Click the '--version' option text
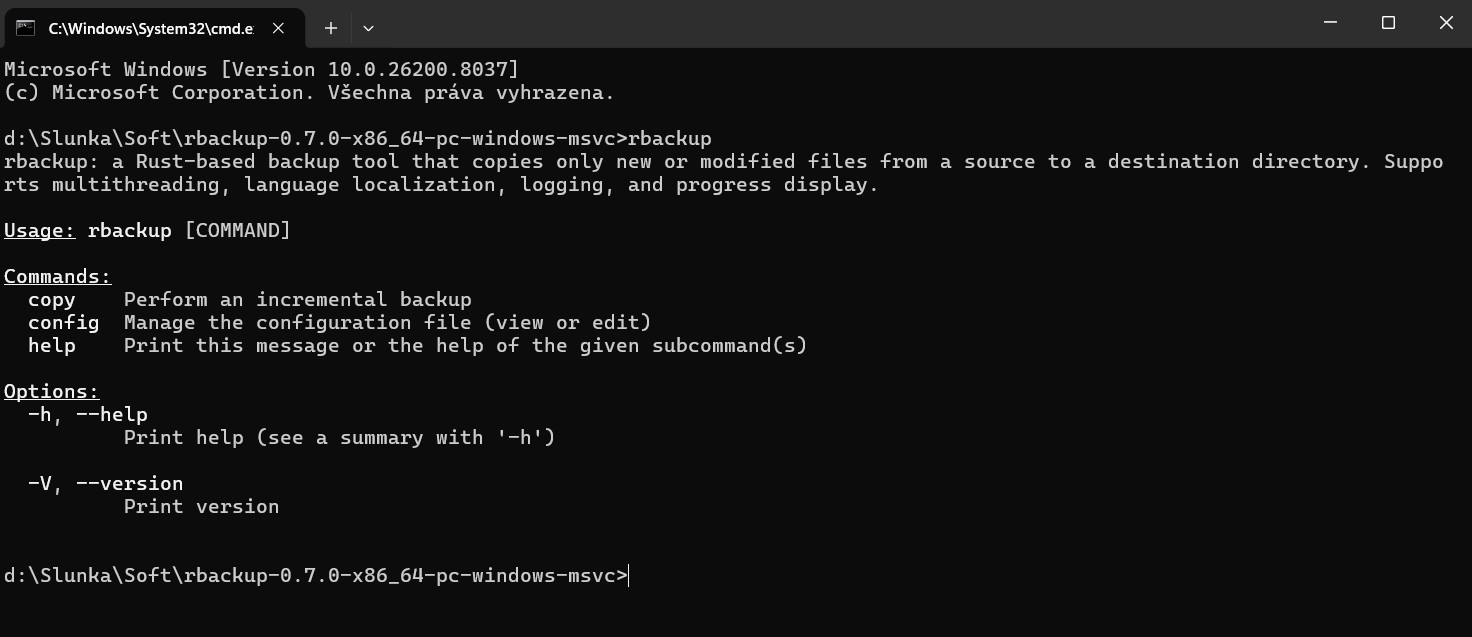The image size is (1472, 637). [130, 483]
